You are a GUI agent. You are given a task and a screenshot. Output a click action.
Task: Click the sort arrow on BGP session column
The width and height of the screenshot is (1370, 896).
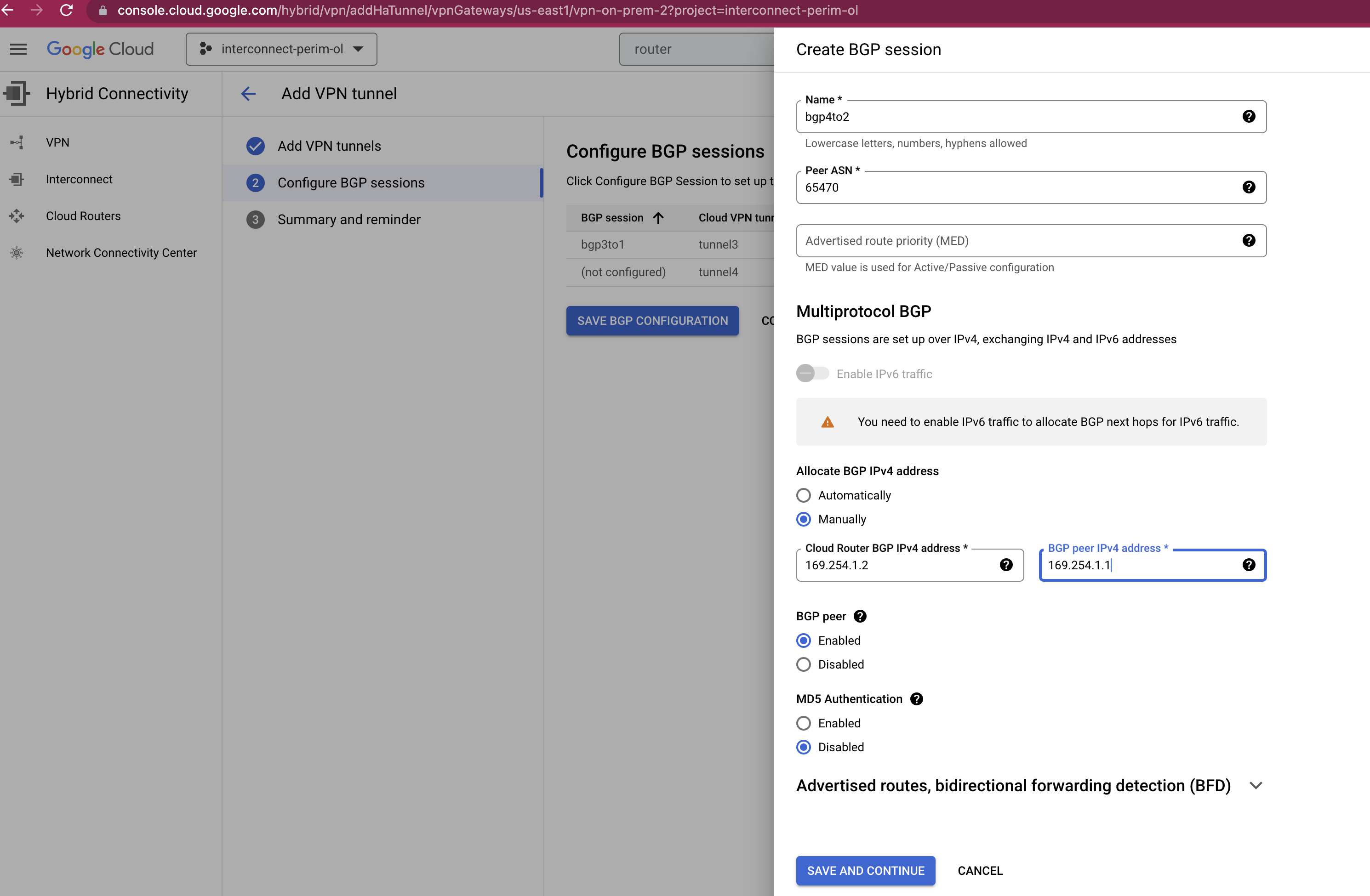pos(657,217)
